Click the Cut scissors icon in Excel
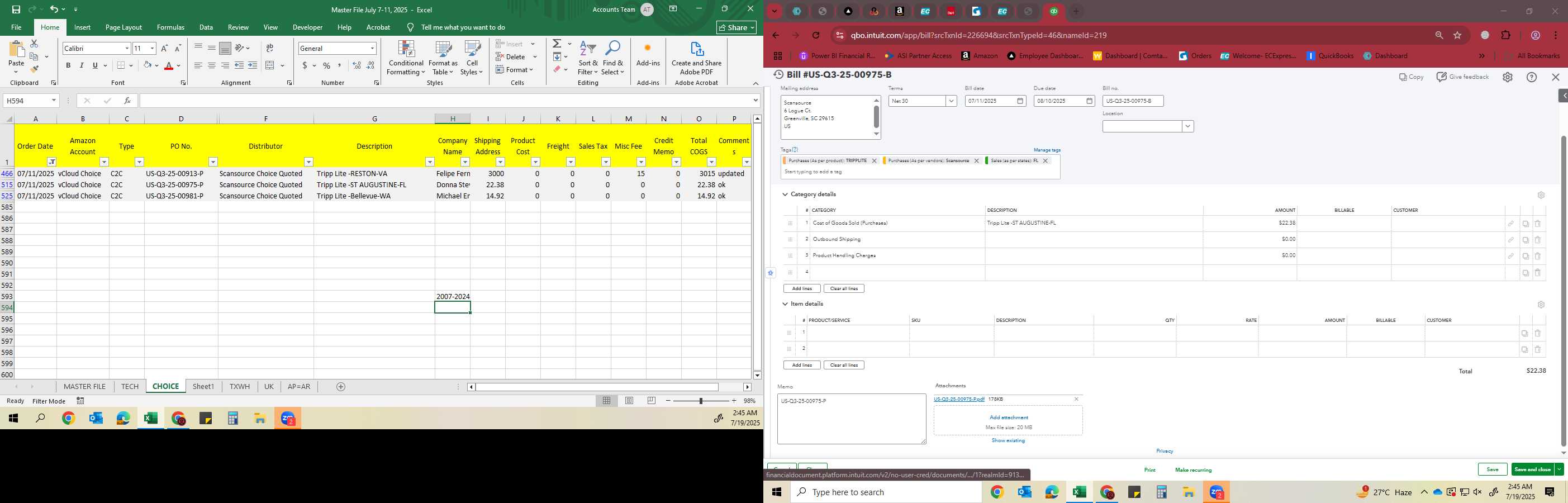1568x503 pixels. point(34,44)
